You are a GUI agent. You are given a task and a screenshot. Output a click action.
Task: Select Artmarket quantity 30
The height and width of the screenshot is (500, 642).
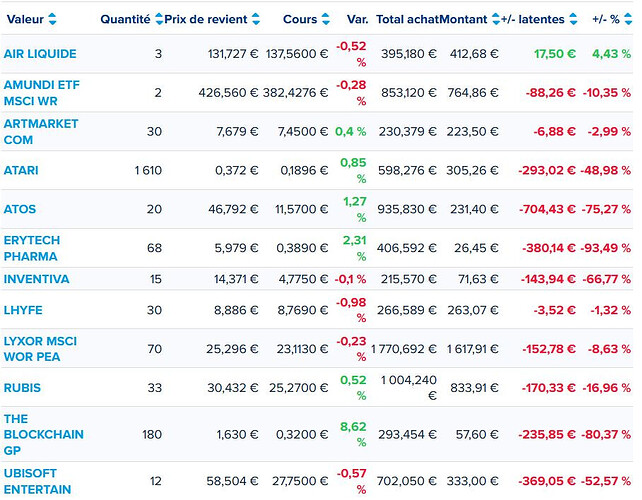click(154, 132)
